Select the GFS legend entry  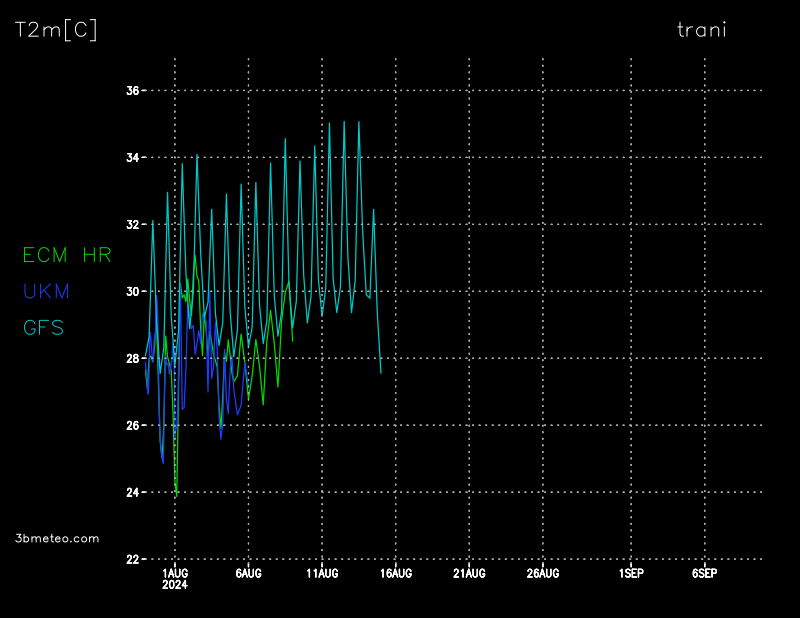click(x=44, y=328)
